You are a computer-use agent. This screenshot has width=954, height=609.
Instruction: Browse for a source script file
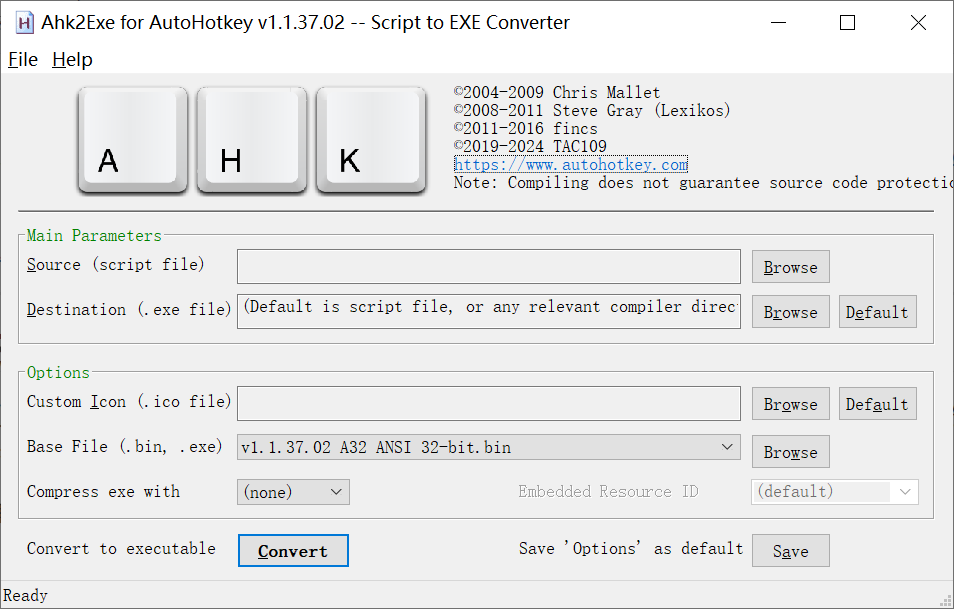coord(790,267)
